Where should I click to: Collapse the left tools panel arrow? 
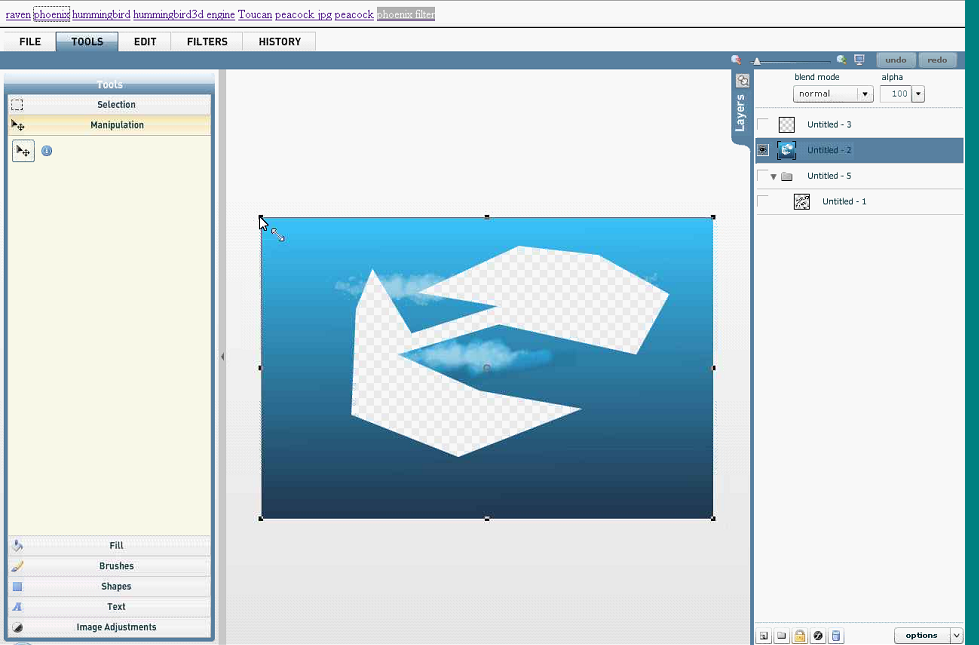pyautogui.click(x=222, y=357)
